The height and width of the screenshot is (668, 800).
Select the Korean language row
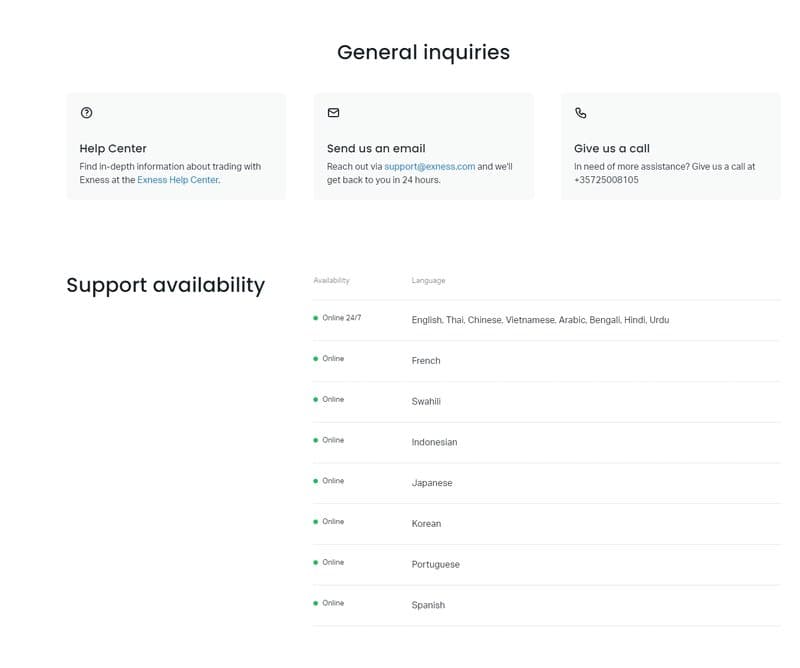426,524
